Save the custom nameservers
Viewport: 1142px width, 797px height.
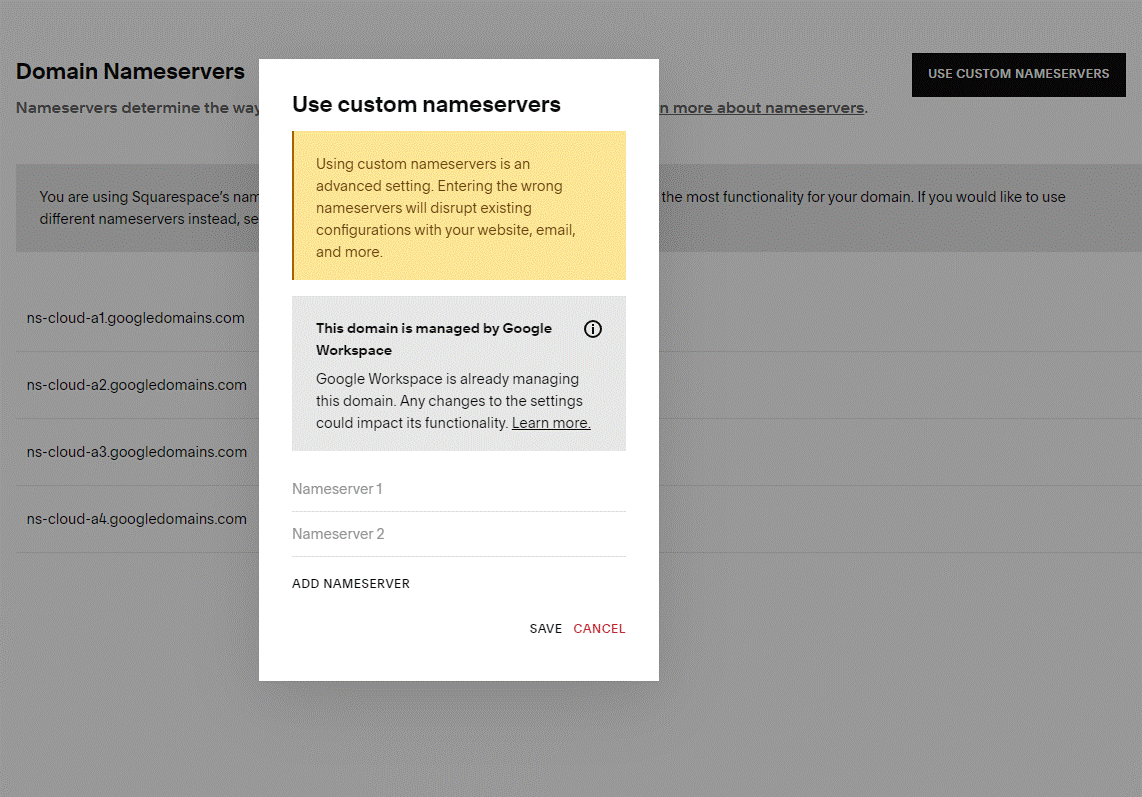click(x=545, y=629)
